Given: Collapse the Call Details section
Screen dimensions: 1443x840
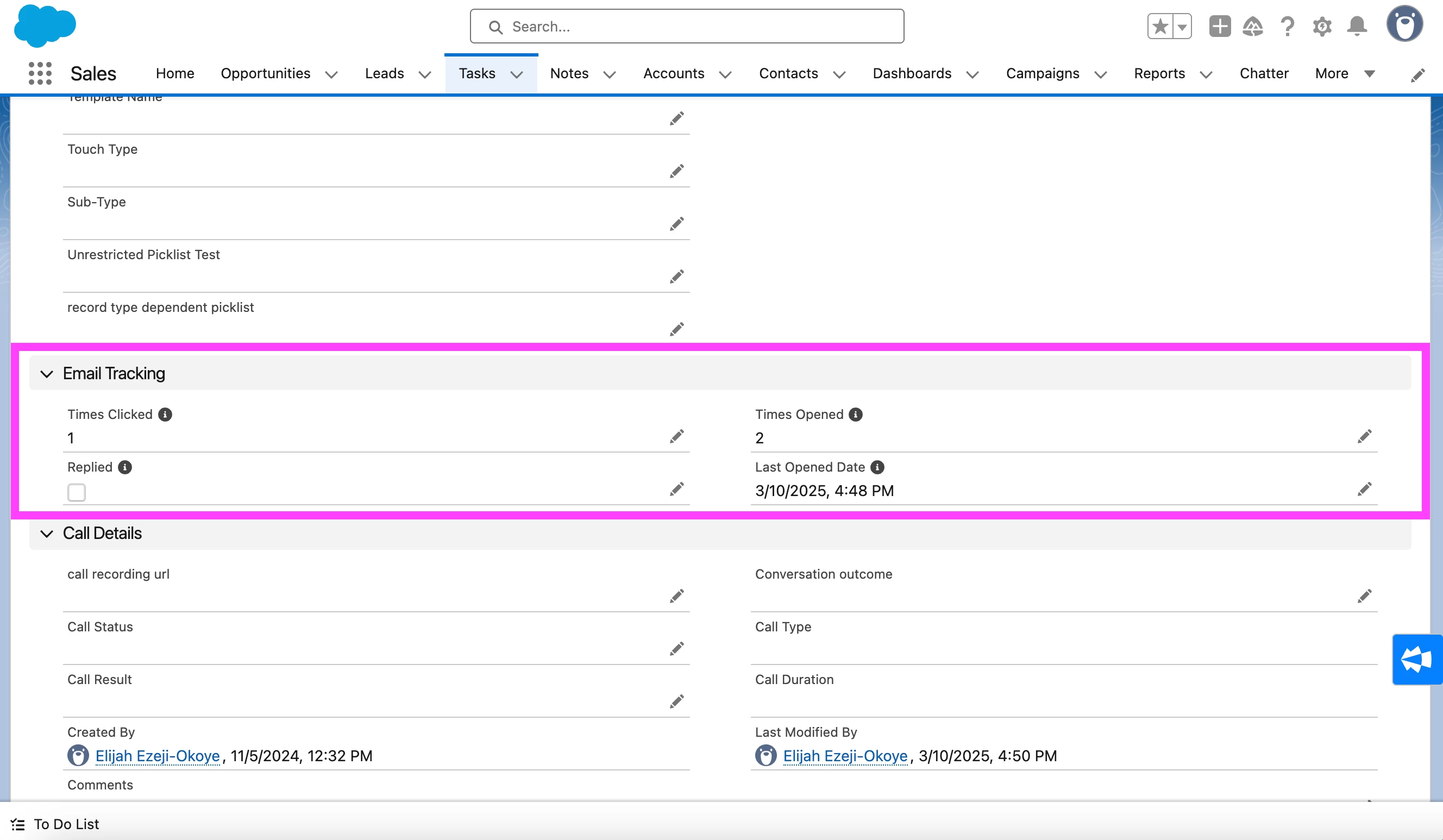Looking at the screenshot, I should (x=47, y=534).
